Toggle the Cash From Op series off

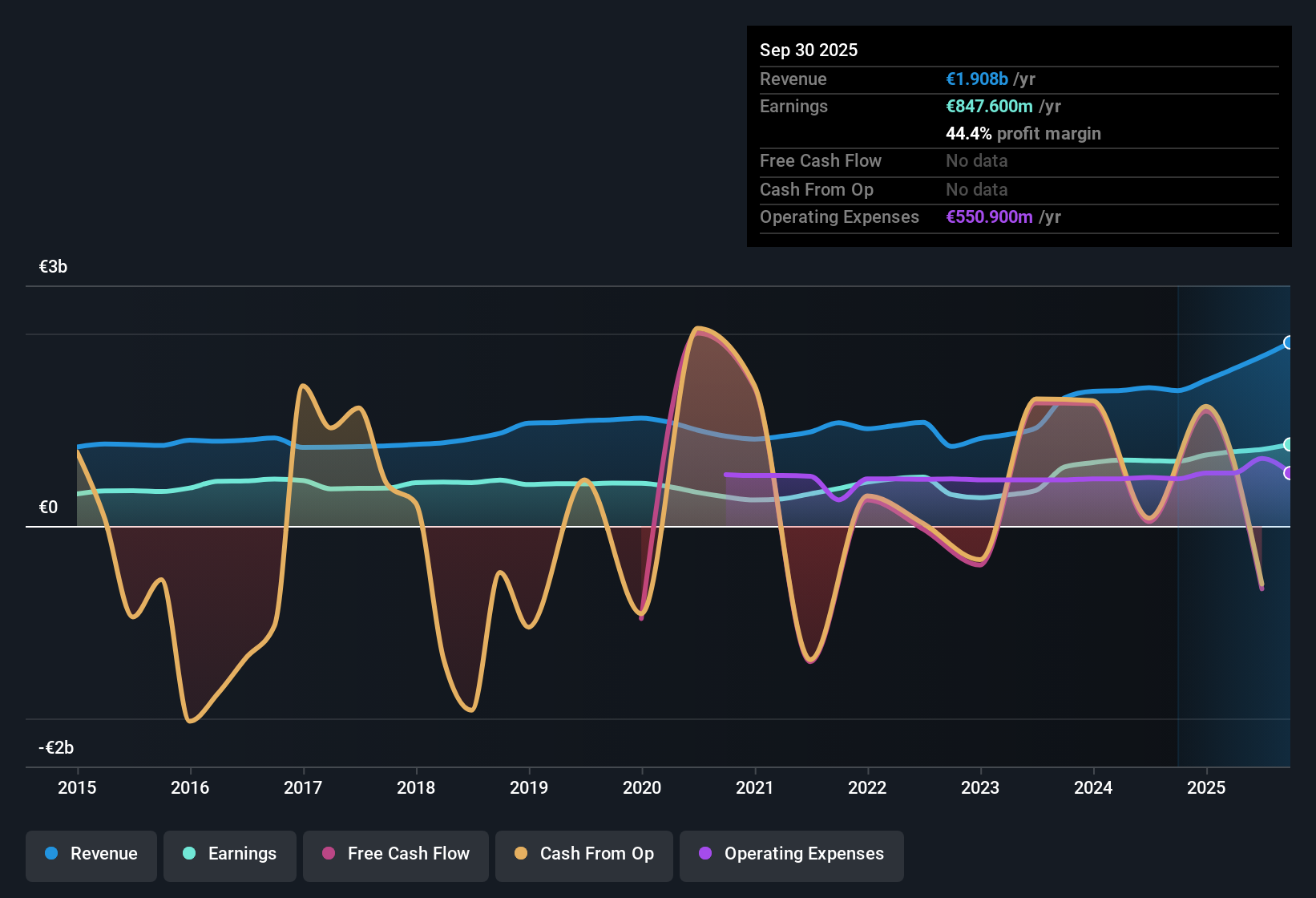pyautogui.click(x=583, y=854)
